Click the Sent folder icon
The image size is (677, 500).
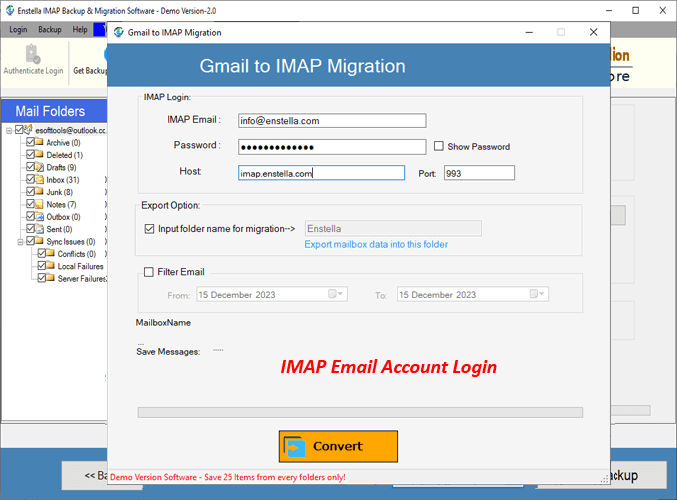point(39,229)
